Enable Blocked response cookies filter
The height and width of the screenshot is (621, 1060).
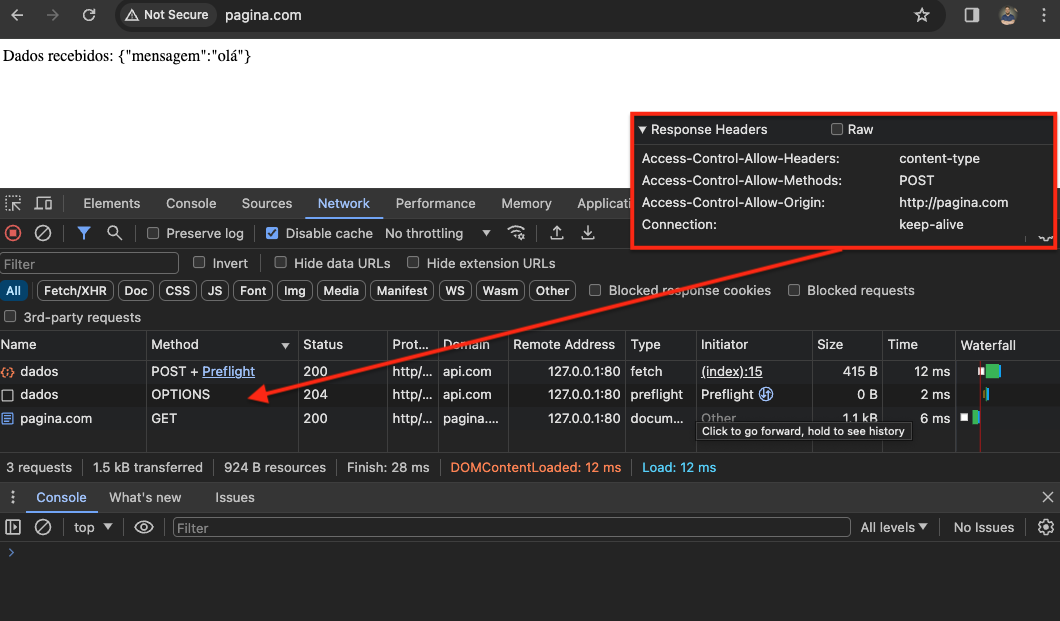point(595,290)
